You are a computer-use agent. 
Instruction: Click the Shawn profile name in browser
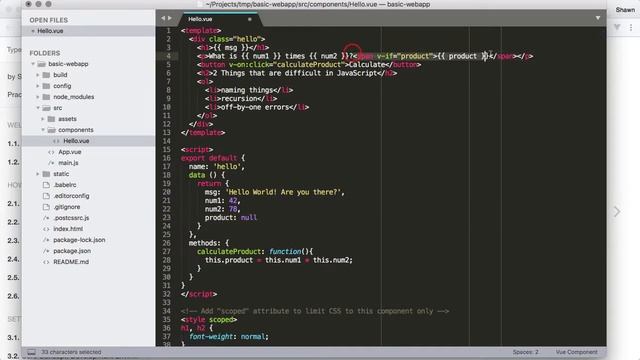pos(625,9)
